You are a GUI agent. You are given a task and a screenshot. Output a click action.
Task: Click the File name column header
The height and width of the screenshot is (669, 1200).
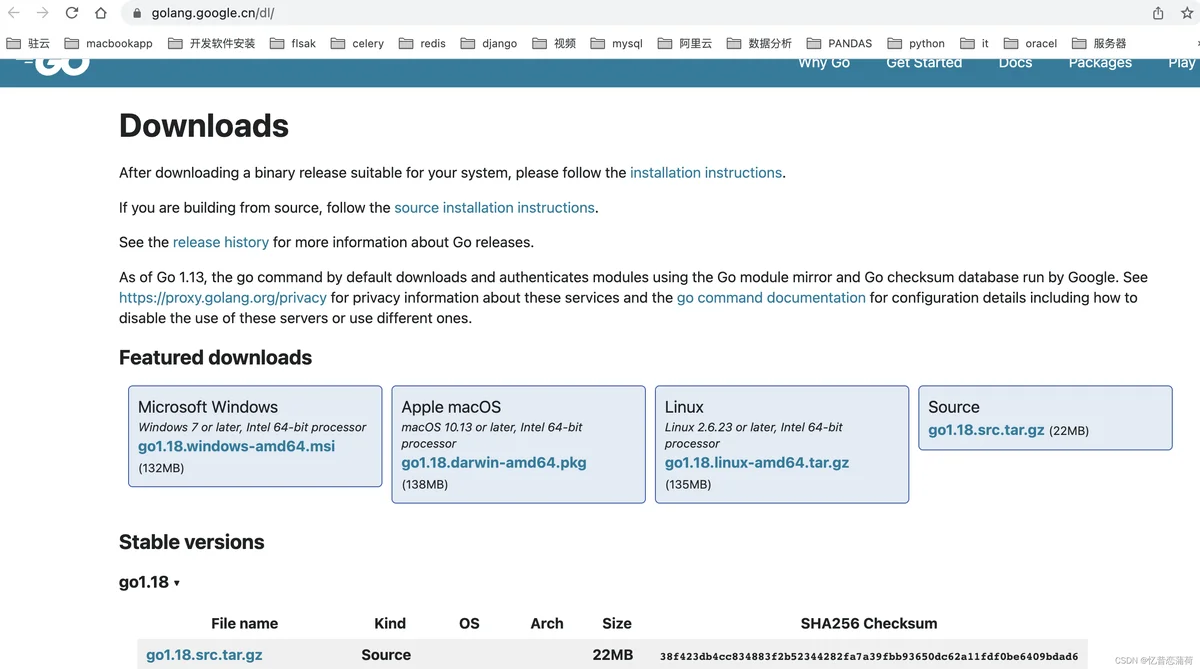coord(245,623)
